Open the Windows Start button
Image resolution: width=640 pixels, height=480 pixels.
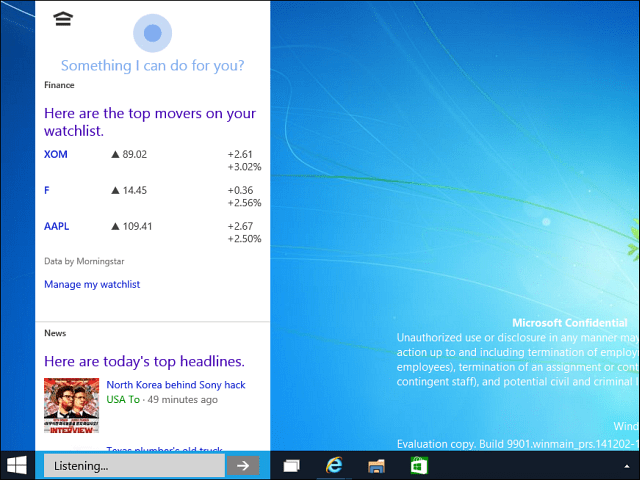[x=17, y=465]
